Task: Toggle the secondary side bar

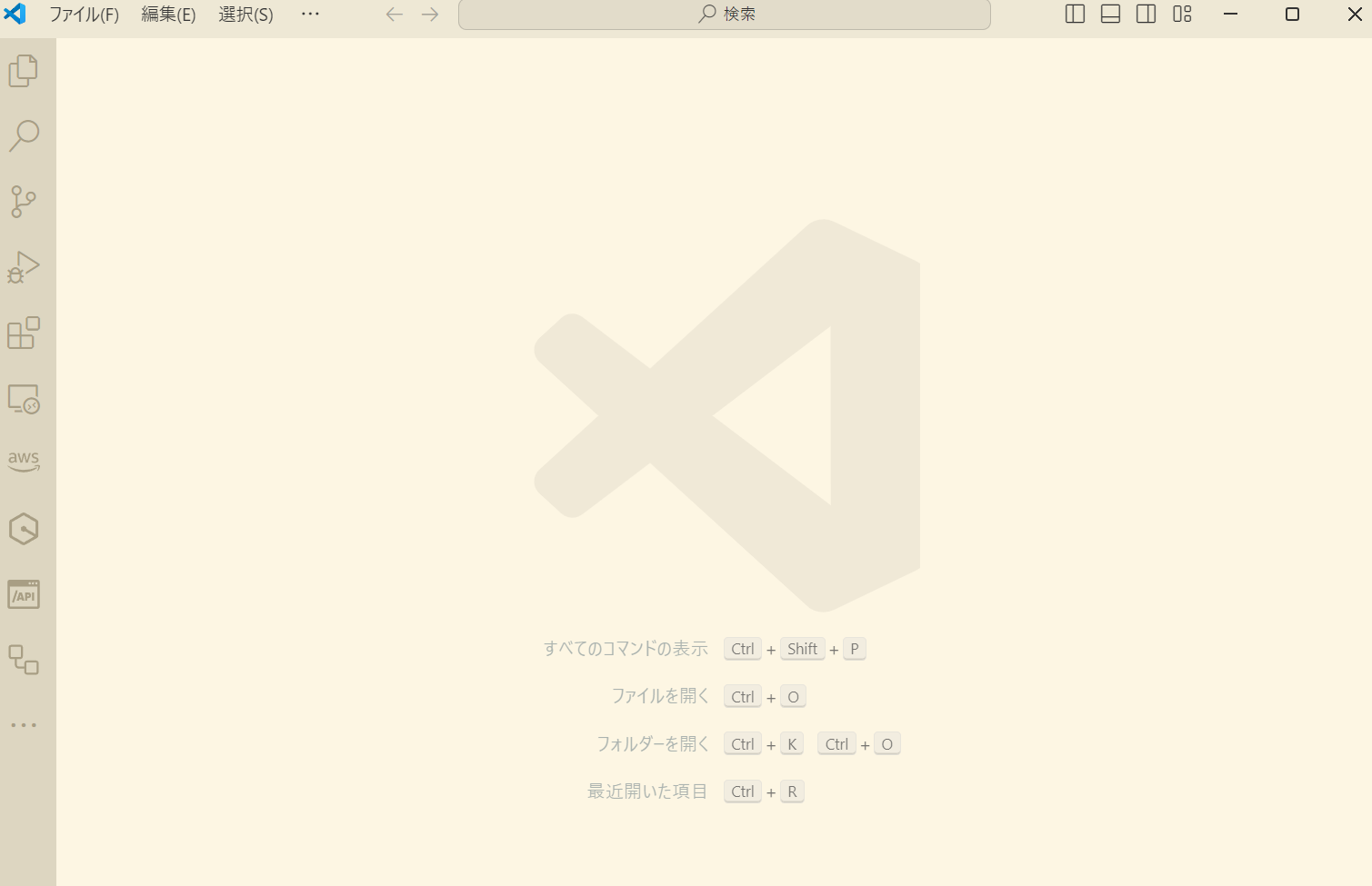Action: (x=1146, y=15)
